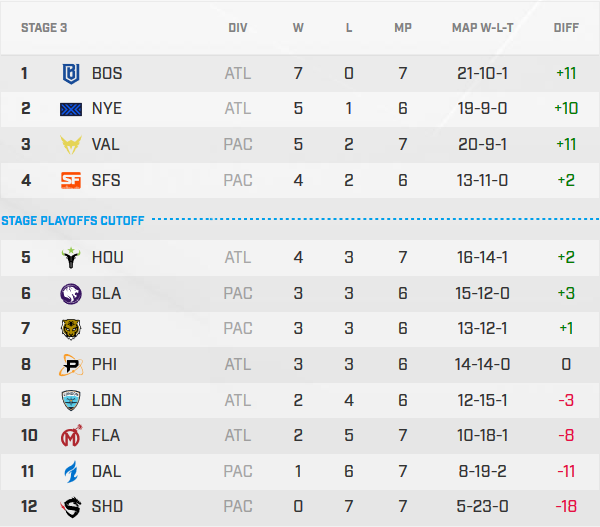Viewport: 600px width, 527px height.
Task: Open the Houston Outlaws logo
Action: [71, 257]
